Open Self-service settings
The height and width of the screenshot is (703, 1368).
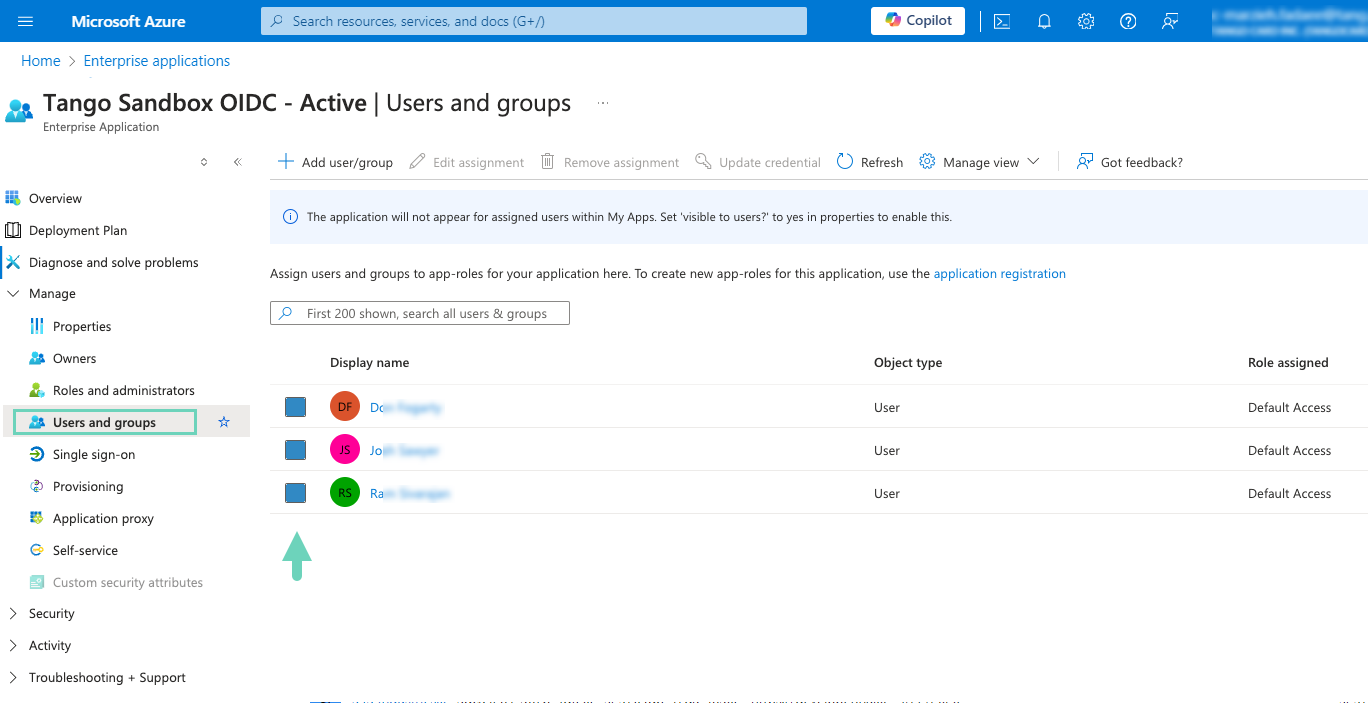point(86,550)
